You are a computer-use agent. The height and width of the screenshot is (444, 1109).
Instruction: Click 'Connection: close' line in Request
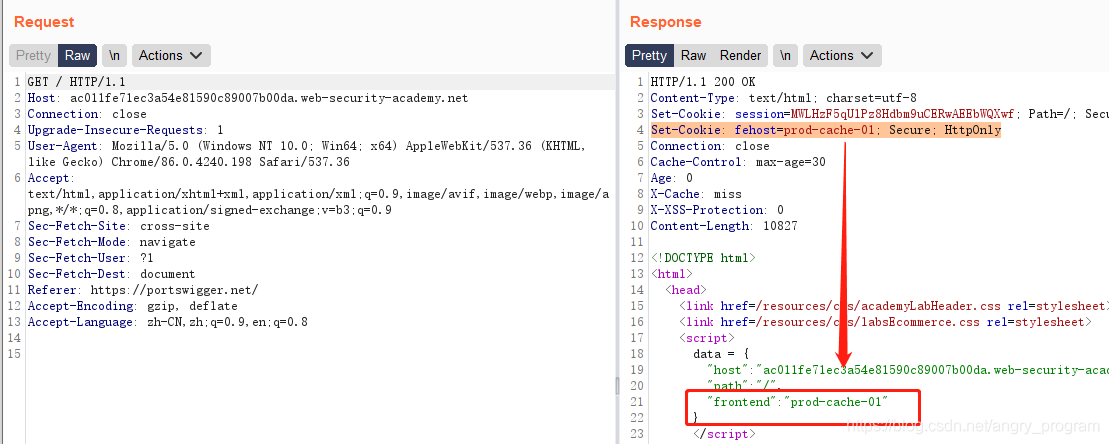coord(87,114)
